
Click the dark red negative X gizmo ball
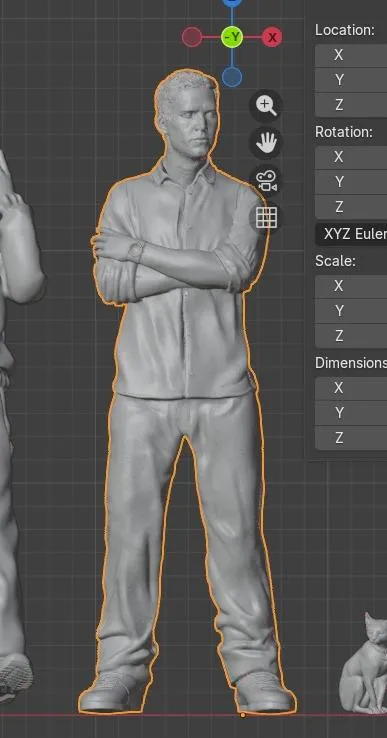192,37
